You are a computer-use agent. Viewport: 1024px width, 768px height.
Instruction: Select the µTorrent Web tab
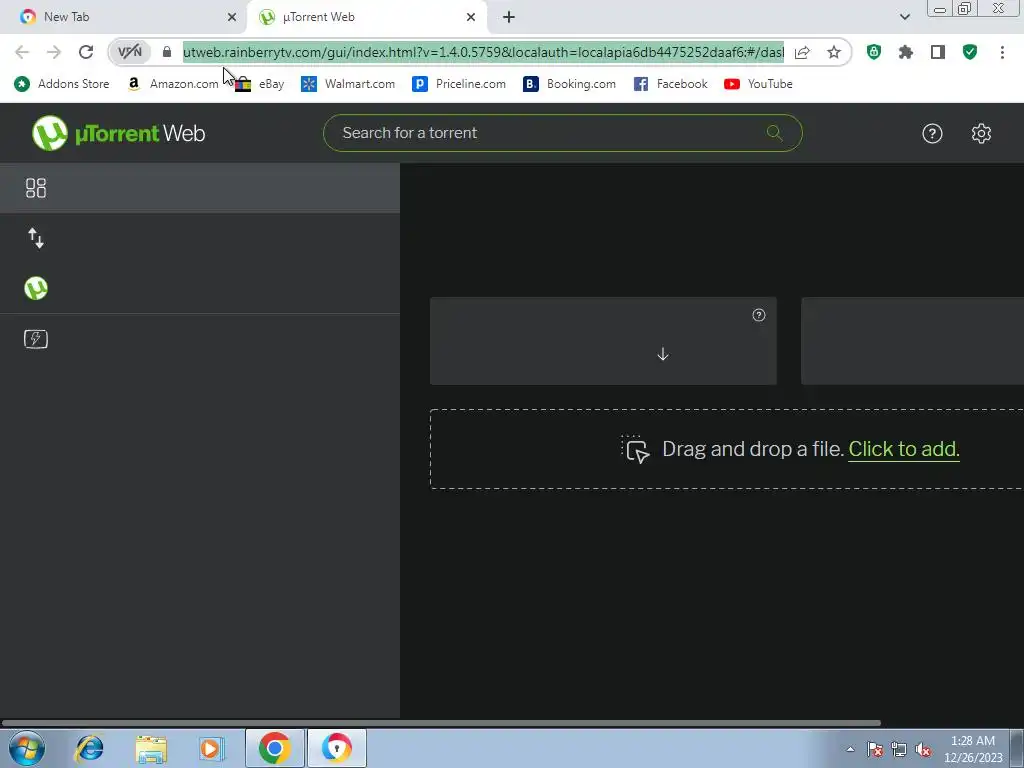[366, 17]
